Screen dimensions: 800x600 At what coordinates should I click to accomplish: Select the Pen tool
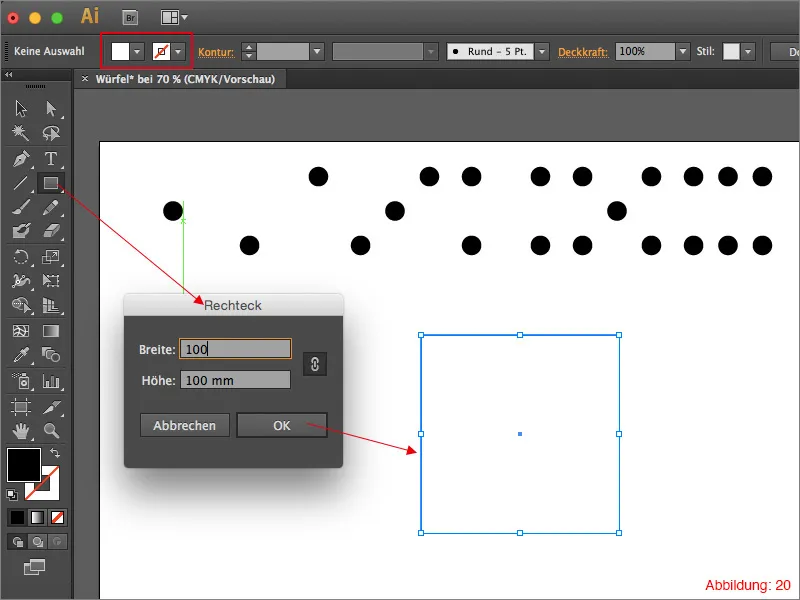pyautogui.click(x=21, y=159)
